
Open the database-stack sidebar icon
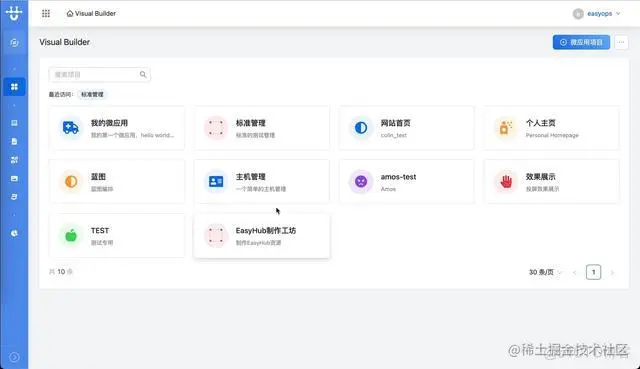pos(14,197)
